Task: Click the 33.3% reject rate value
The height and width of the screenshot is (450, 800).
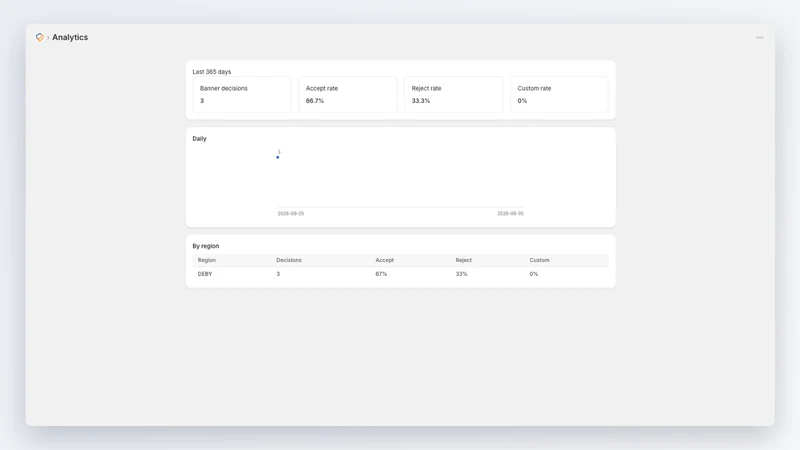Action: [x=421, y=101]
